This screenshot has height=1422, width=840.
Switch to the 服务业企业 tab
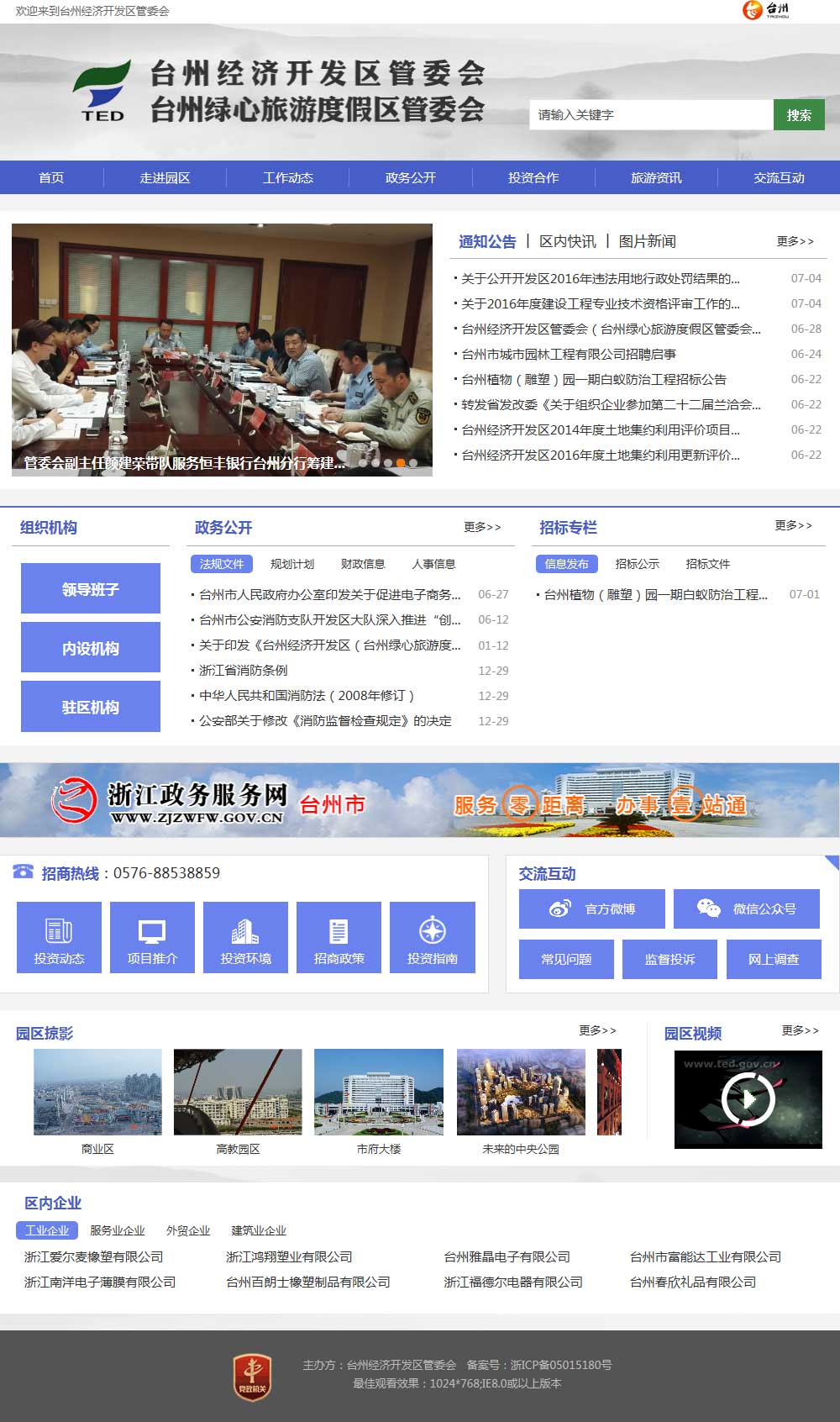(117, 1230)
